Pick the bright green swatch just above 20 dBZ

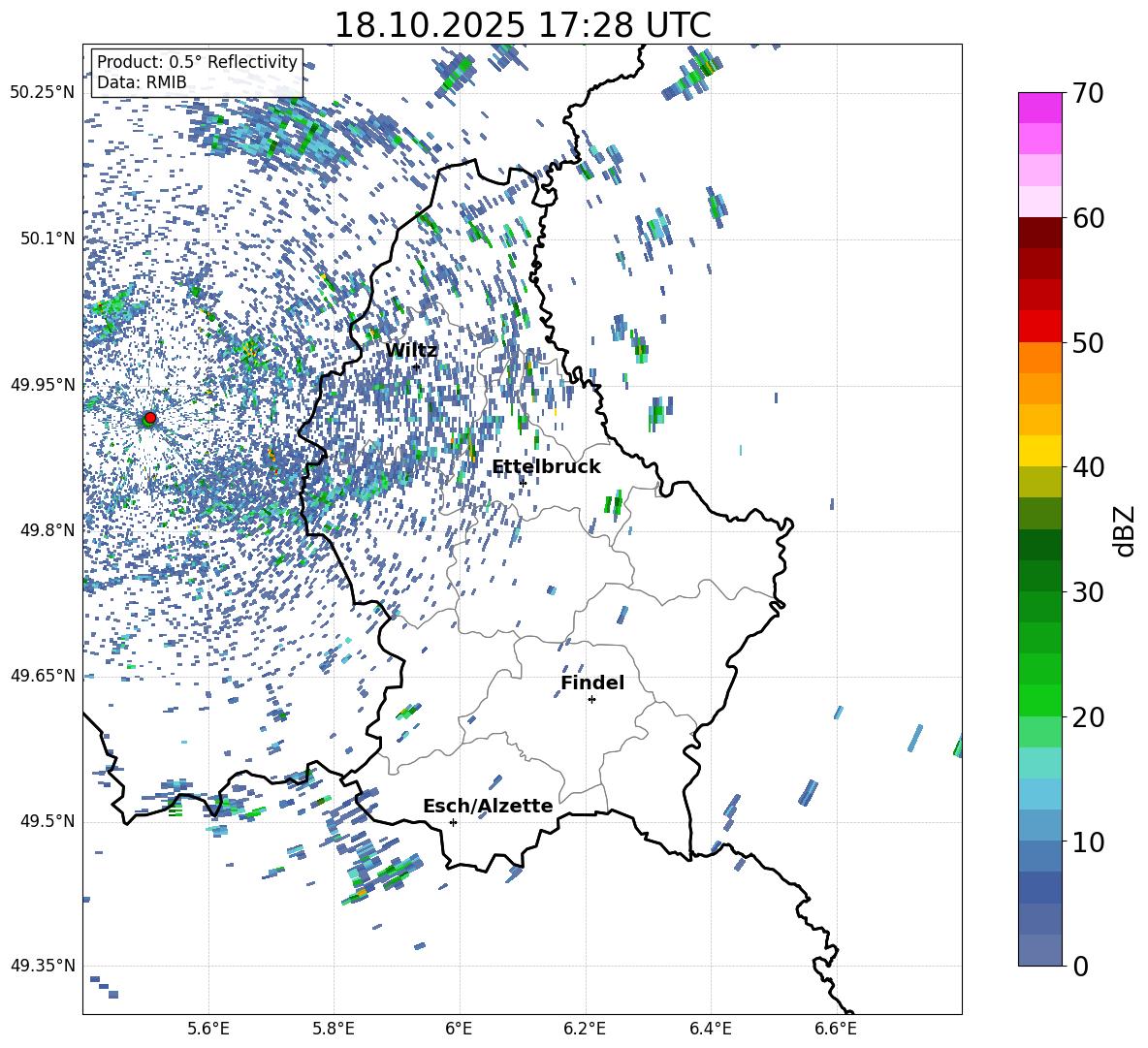(1040, 700)
